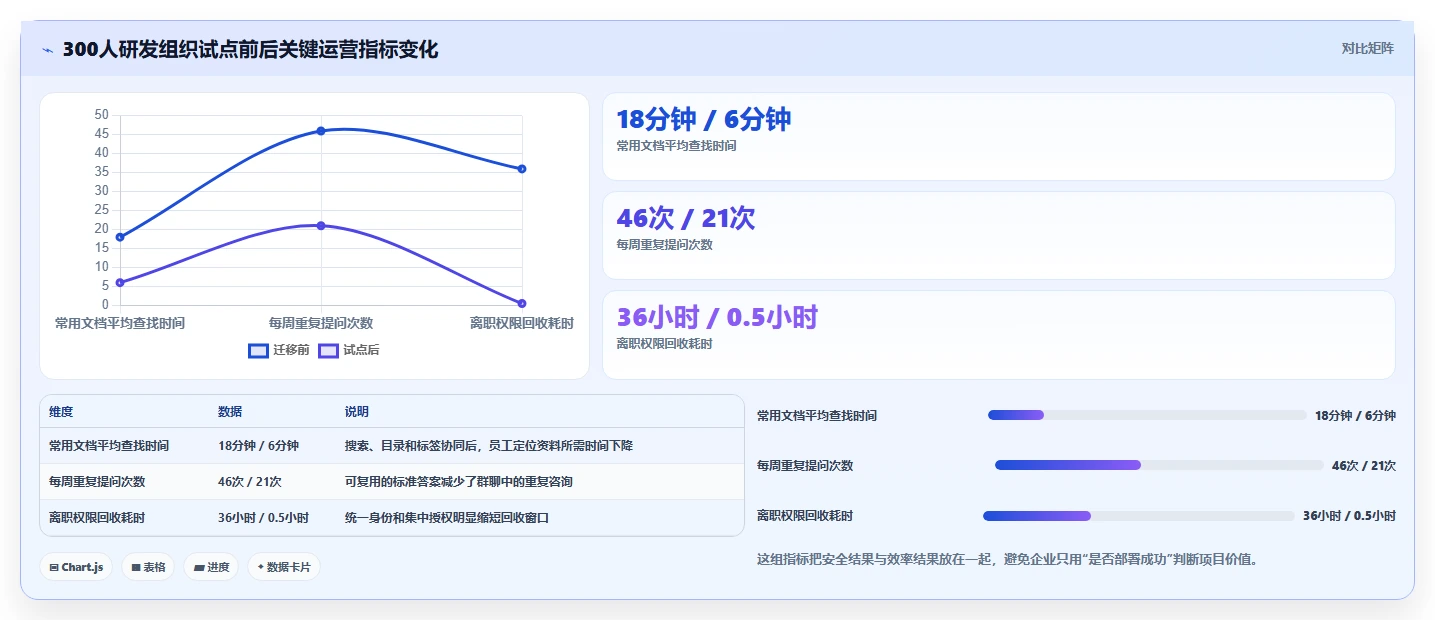Click the 迁移前 data point at 46
Screen dimensions: 1435x620
tap(321, 131)
